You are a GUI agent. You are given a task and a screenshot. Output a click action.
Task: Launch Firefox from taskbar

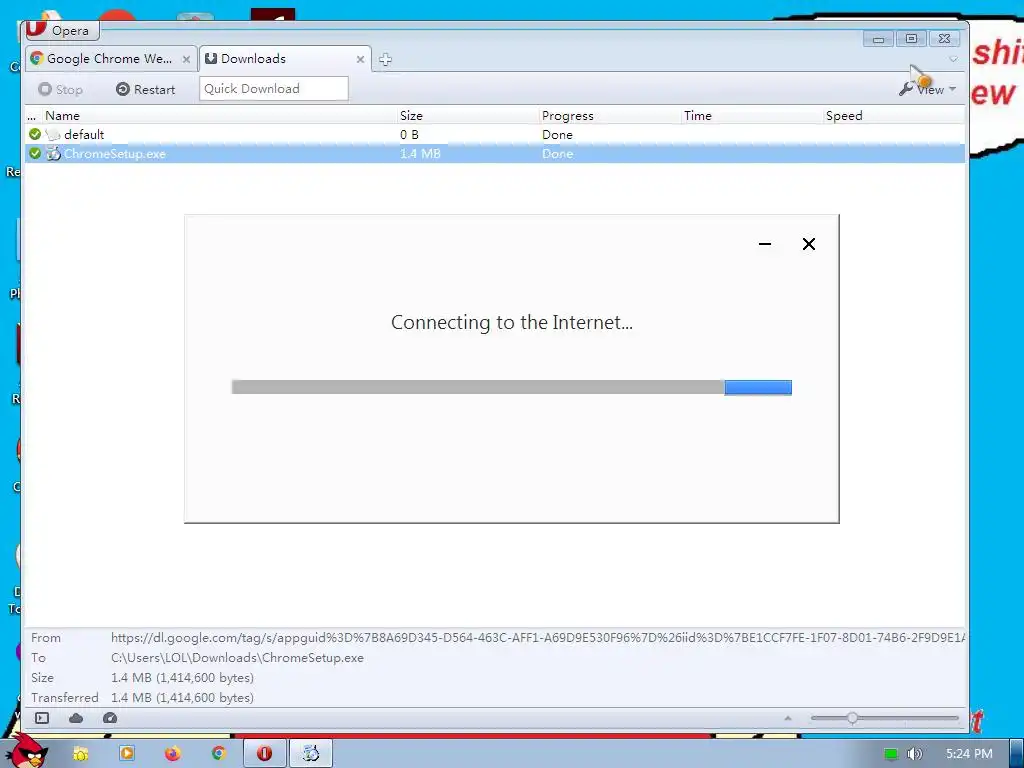pyautogui.click(x=172, y=754)
